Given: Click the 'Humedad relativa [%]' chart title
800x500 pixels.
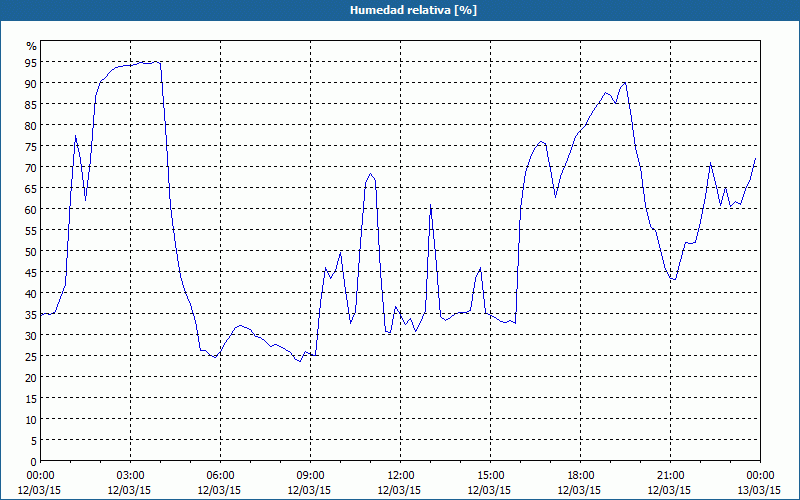Looking at the screenshot, I should [413, 10].
